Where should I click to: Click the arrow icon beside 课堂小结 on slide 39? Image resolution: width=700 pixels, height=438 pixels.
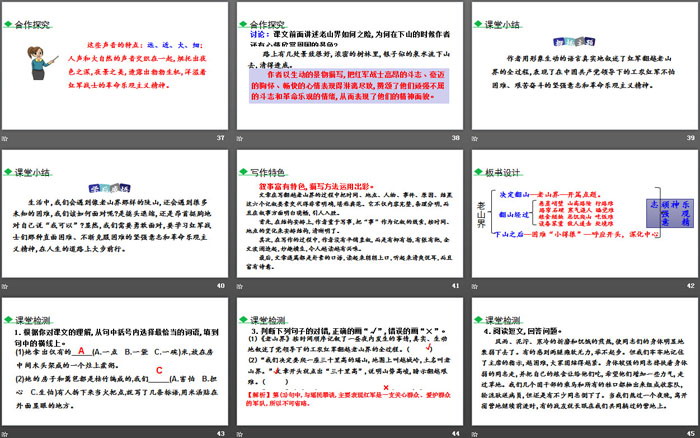pyautogui.click(x=475, y=20)
